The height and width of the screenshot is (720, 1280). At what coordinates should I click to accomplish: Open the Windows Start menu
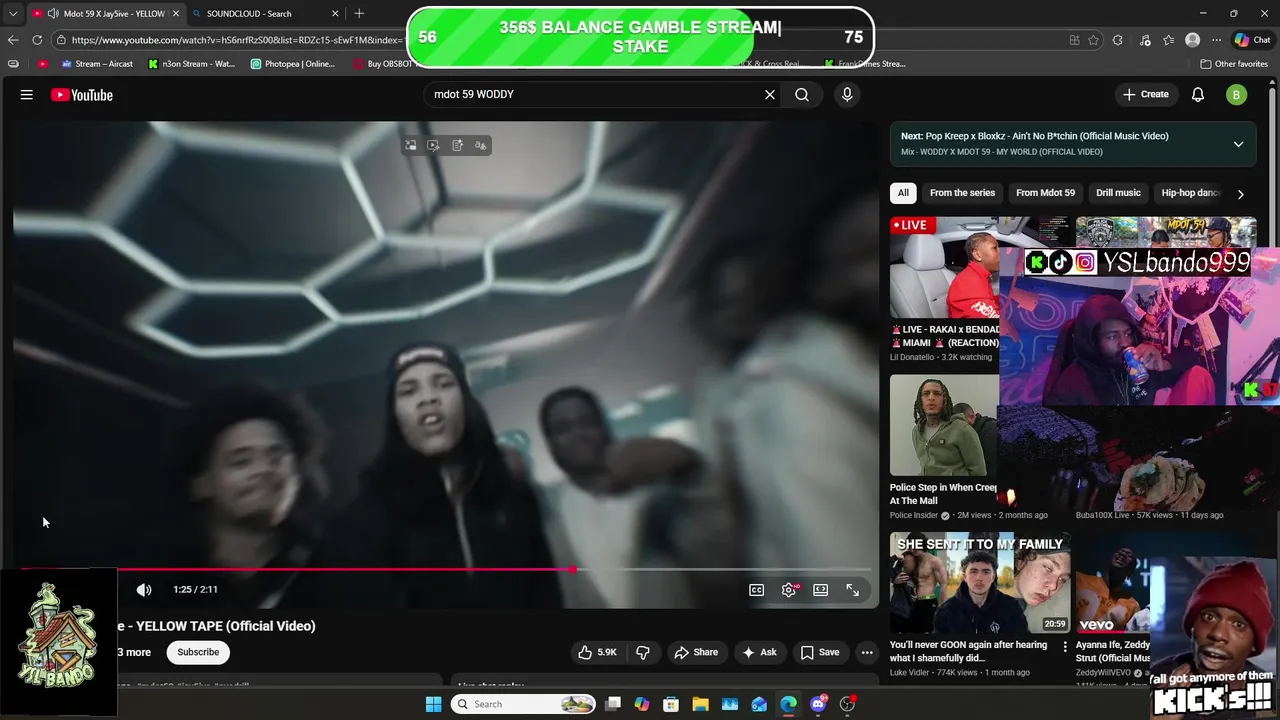(x=433, y=704)
